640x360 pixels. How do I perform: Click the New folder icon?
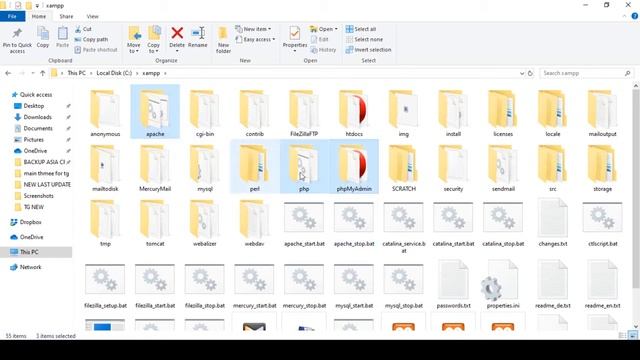pyautogui.click(x=223, y=33)
